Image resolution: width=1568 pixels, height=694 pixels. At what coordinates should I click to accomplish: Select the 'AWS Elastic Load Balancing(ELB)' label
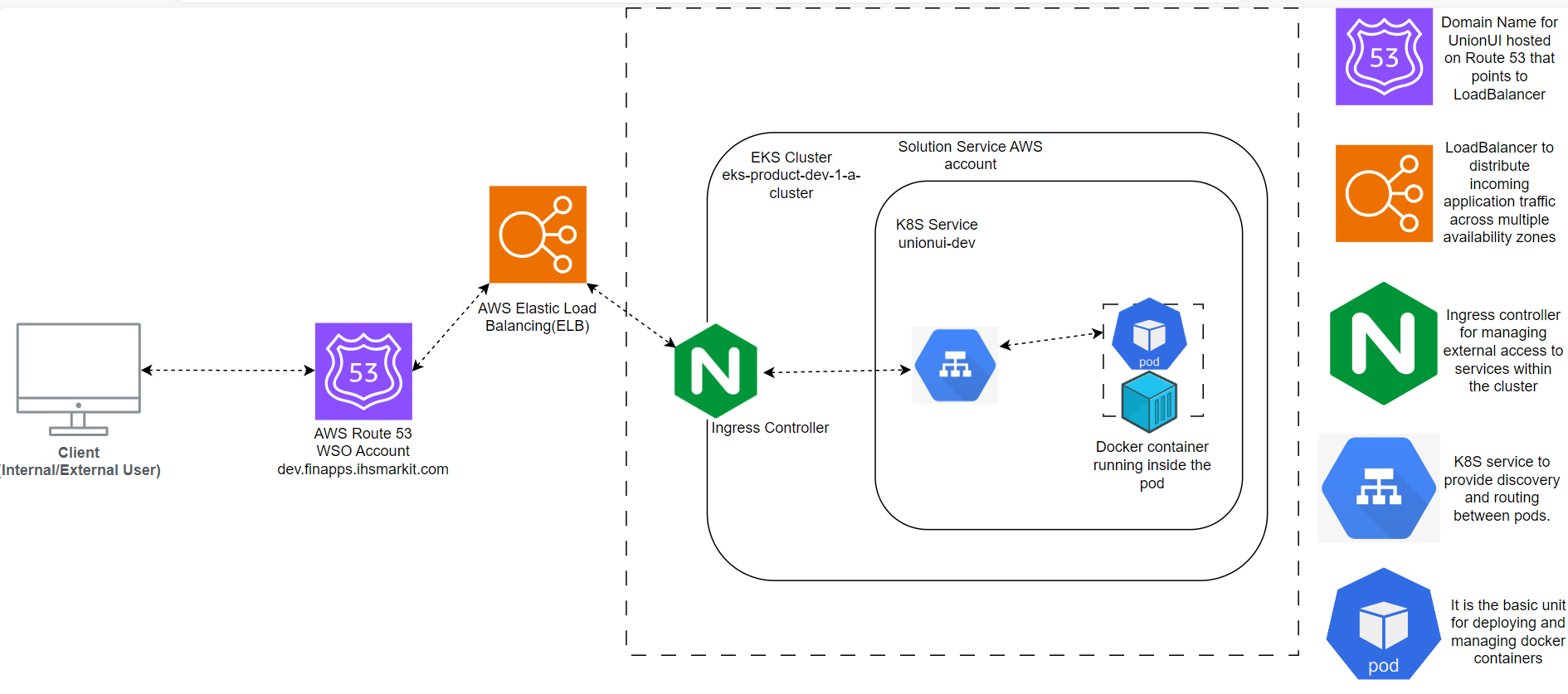pos(537,317)
